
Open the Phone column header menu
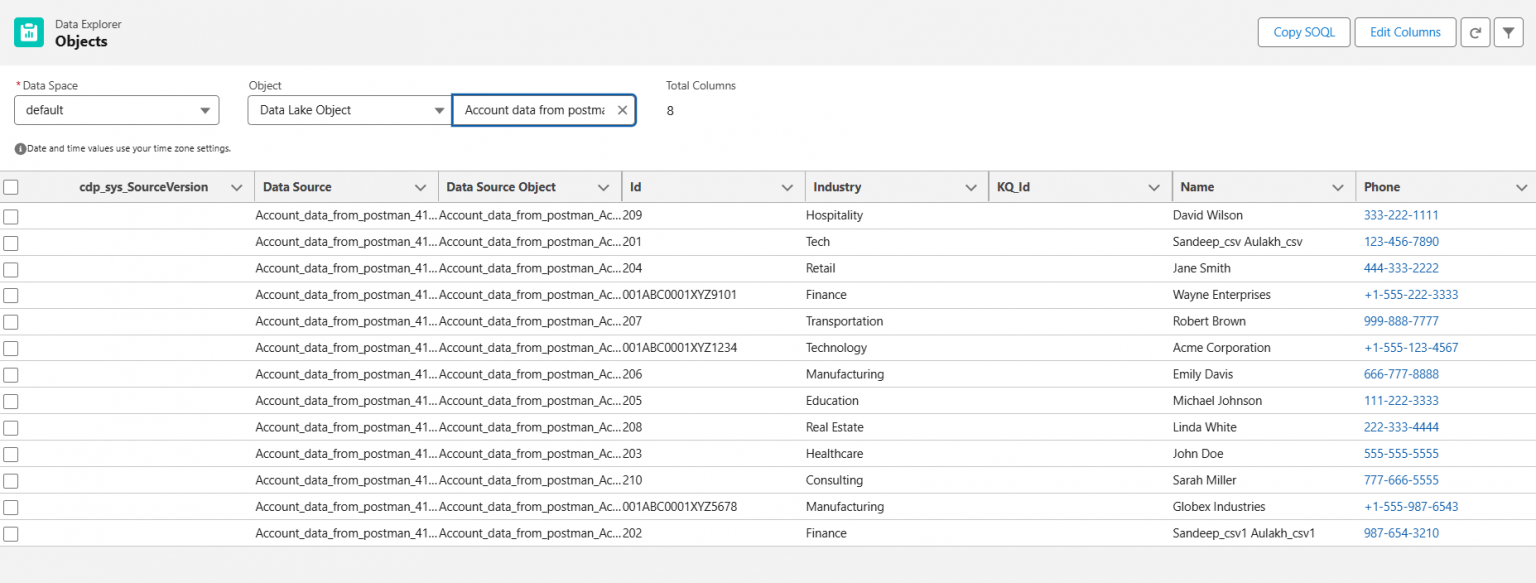tap(1521, 186)
